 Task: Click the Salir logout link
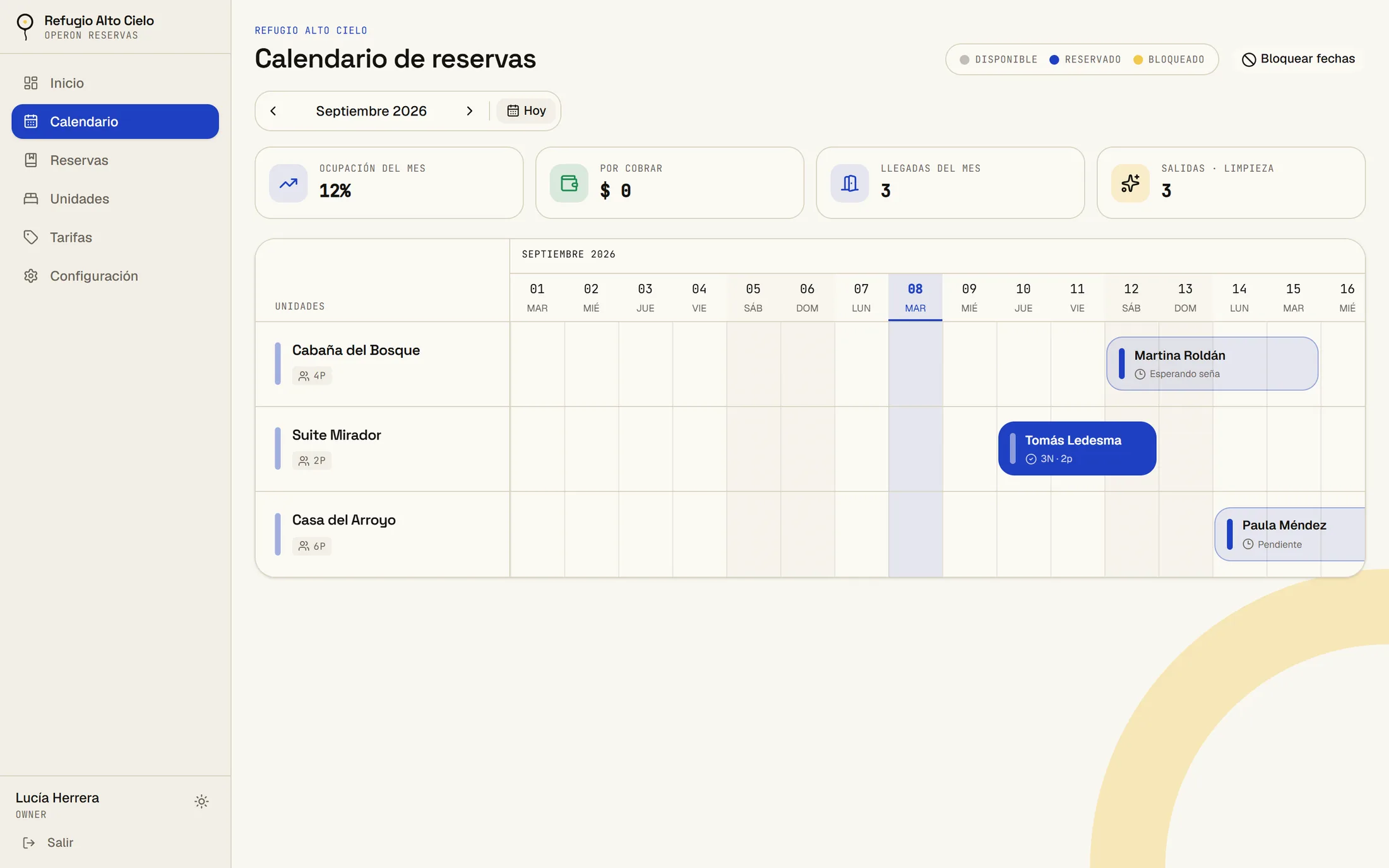(48, 843)
